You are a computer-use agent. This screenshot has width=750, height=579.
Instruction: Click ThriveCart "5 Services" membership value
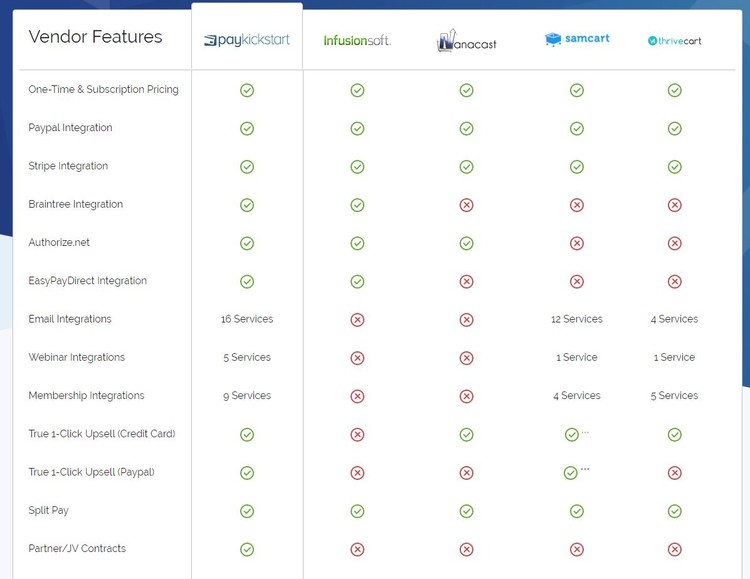pos(674,396)
